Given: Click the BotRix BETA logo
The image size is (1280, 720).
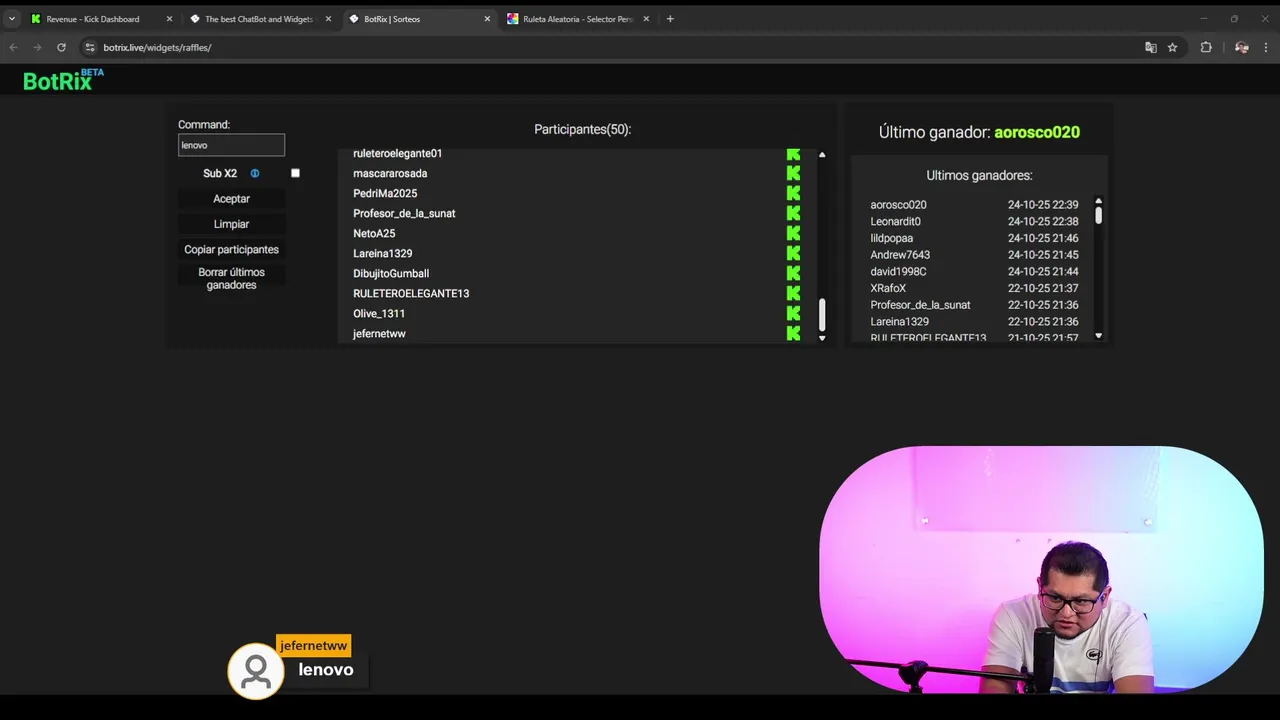Looking at the screenshot, I should pyautogui.click(x=63, y=80).
